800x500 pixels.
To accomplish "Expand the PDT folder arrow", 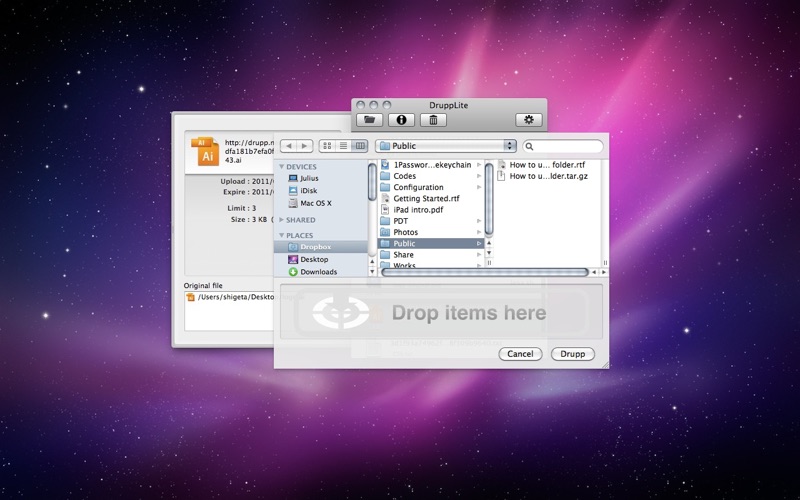I will (479, 221).
